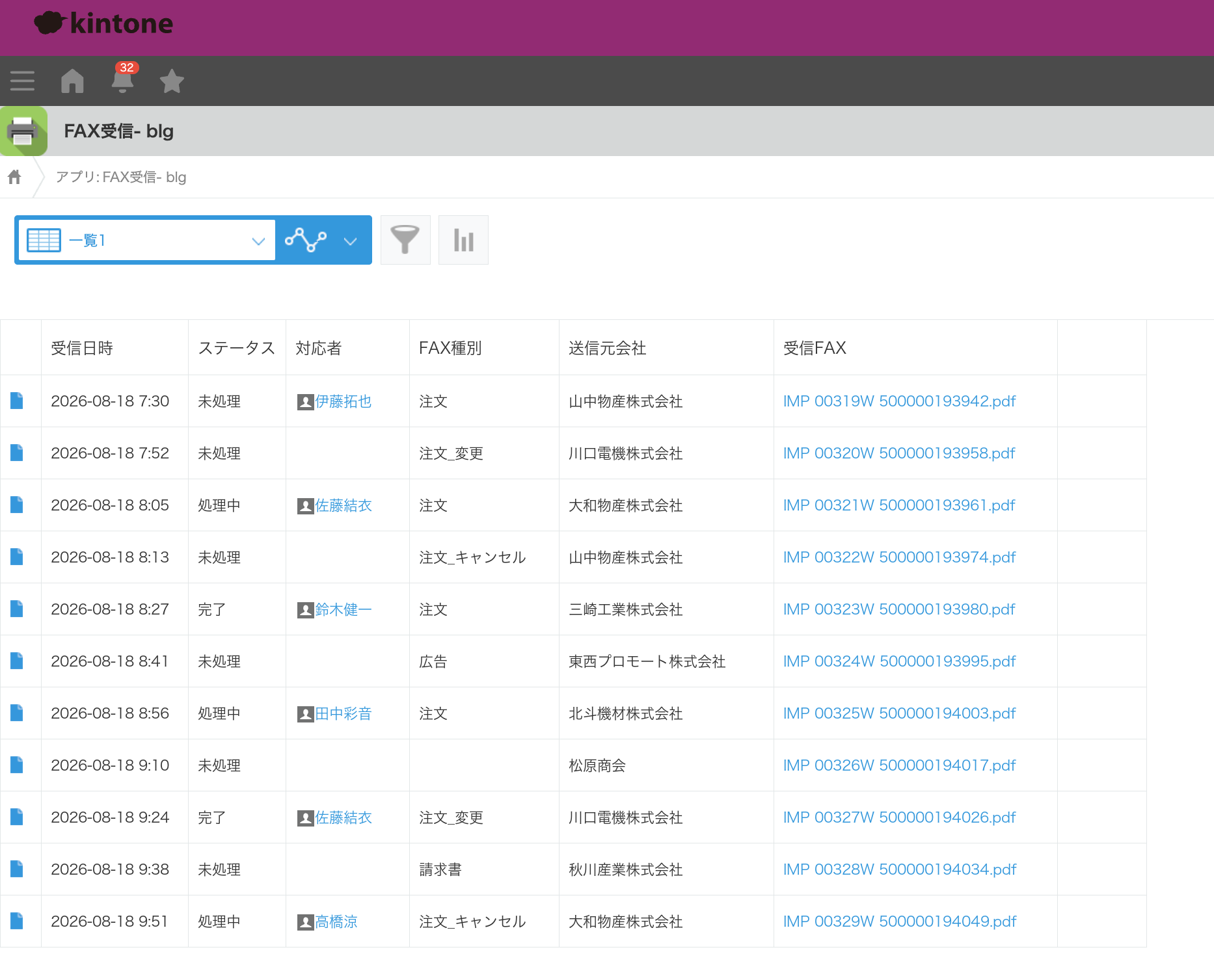The height and width of the screenshot is (980, 1214).
Task: Open record details icon for 2026-08-18 9:24
Action: coord(17,817)
